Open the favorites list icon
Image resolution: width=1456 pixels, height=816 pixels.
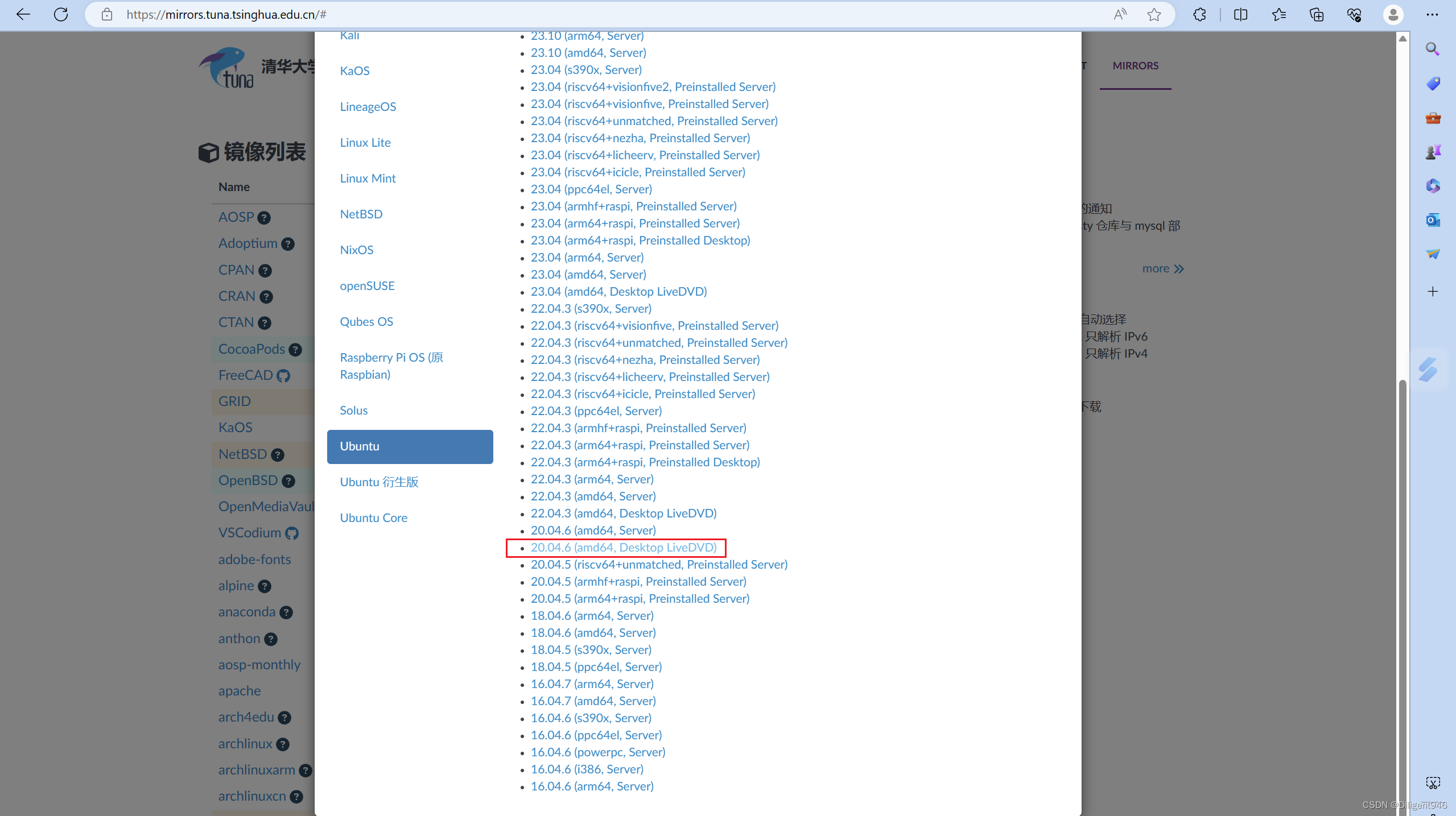click(x=1278, y=15)
